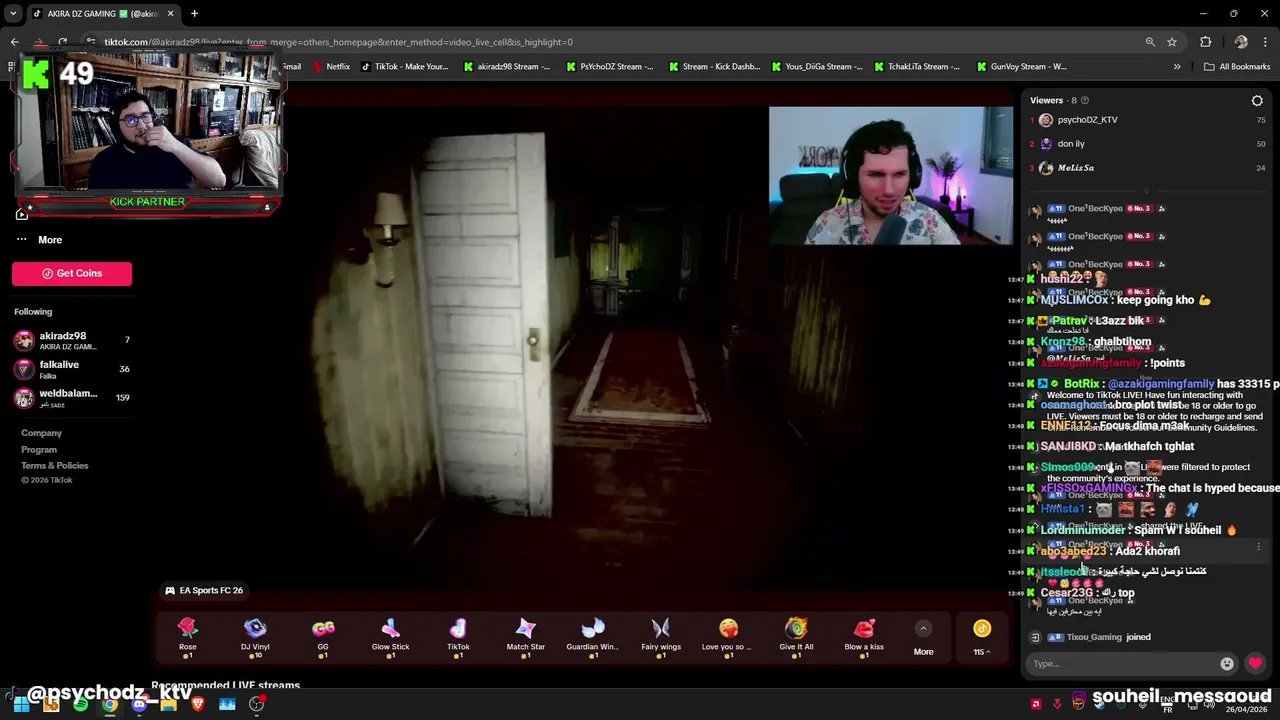This screenshot has height=720, width=1280.
Task: Expand the bookmarks overflow chevron
Action: [1177, 67]
